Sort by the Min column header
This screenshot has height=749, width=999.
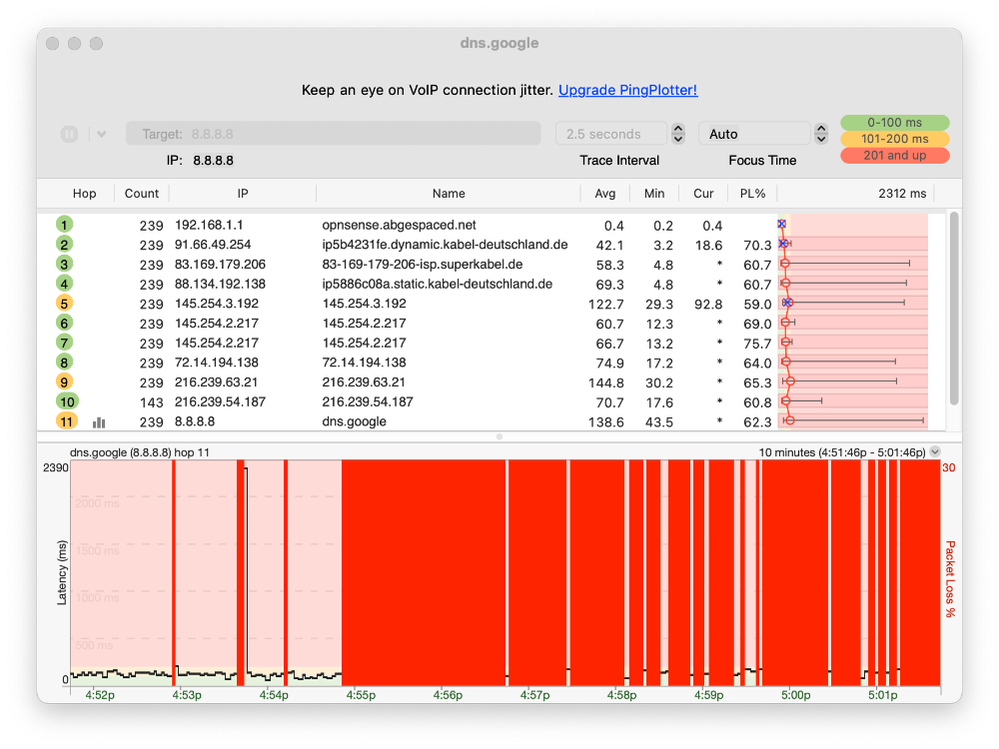click(654, 193)
